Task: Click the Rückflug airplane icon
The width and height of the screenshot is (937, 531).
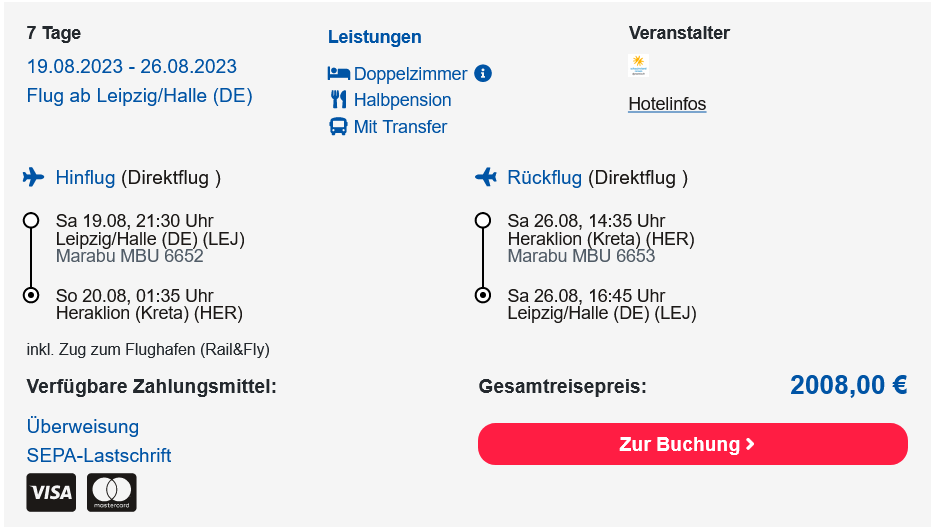Action: pyautogui.click(x=486, y=177)
